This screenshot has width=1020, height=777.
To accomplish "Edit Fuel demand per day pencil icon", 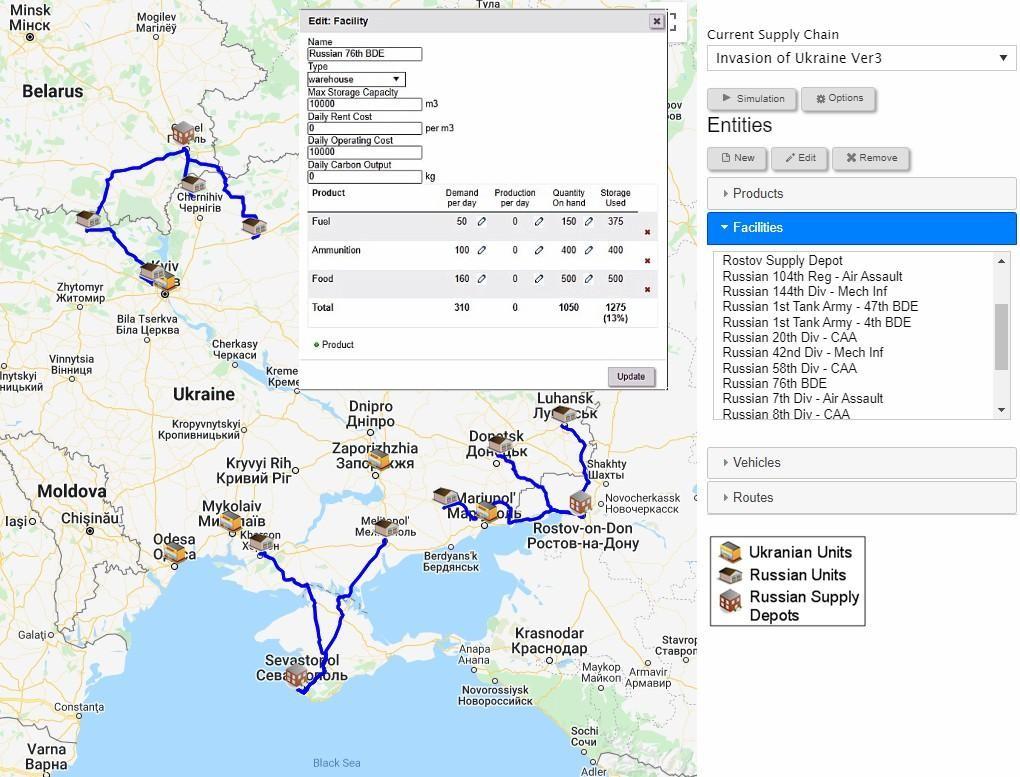I will click(481, 222).
